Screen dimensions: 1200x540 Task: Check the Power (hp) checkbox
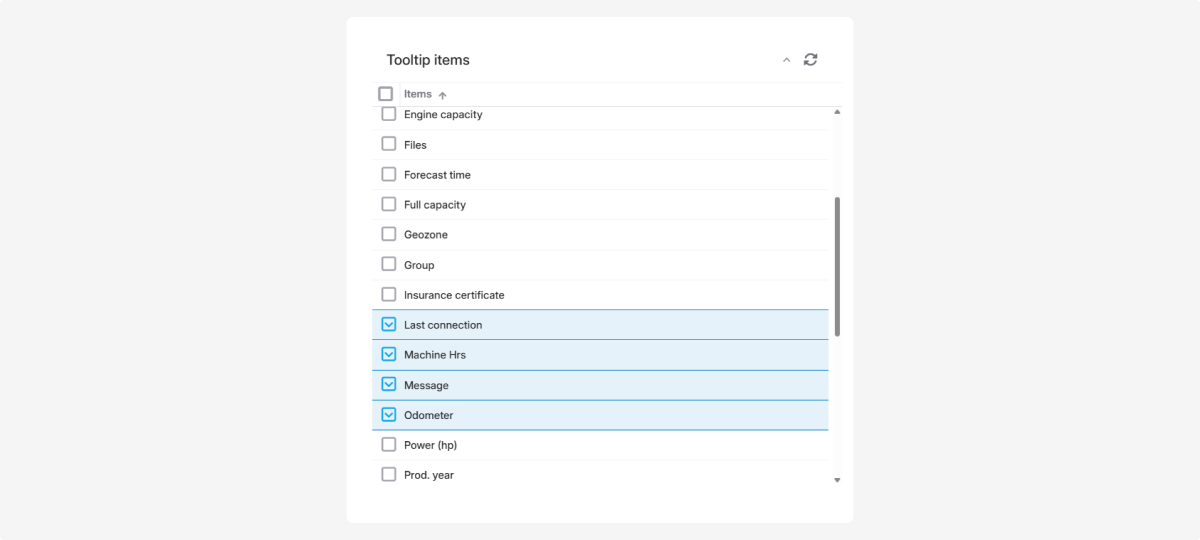[389, 444]
